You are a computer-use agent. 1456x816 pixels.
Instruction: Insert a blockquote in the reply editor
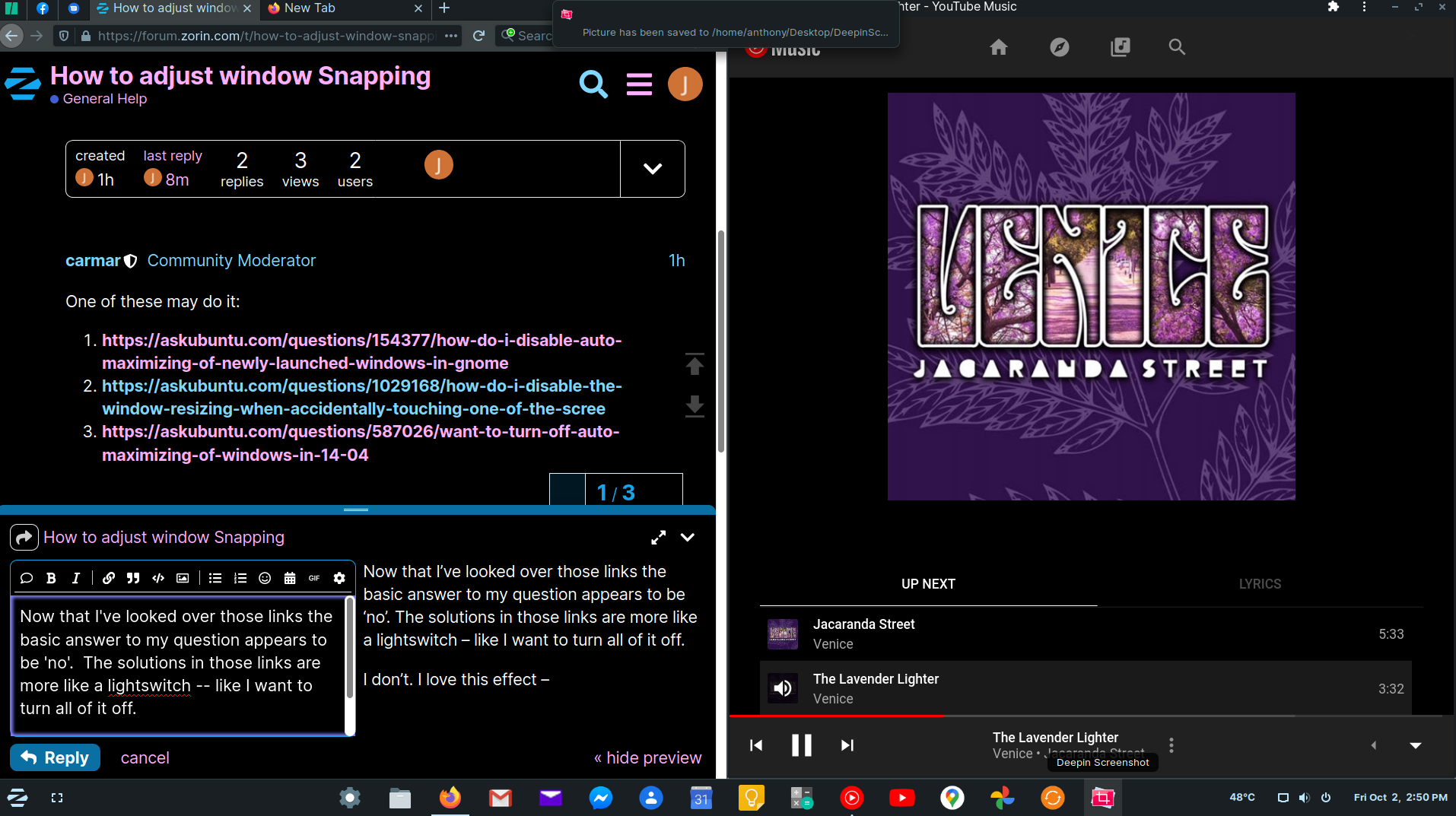click(133, 578)
